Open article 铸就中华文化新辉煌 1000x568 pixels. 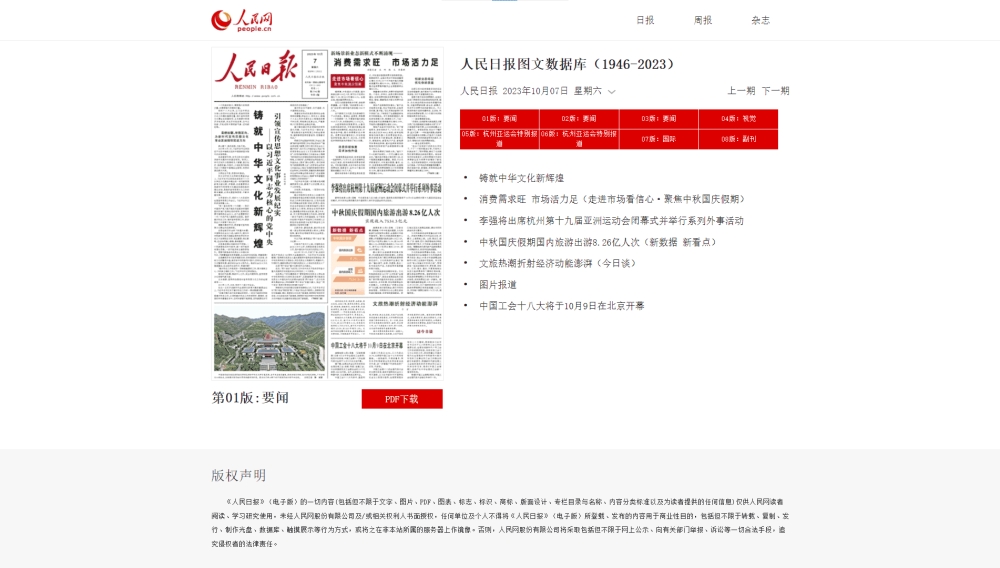522,178
